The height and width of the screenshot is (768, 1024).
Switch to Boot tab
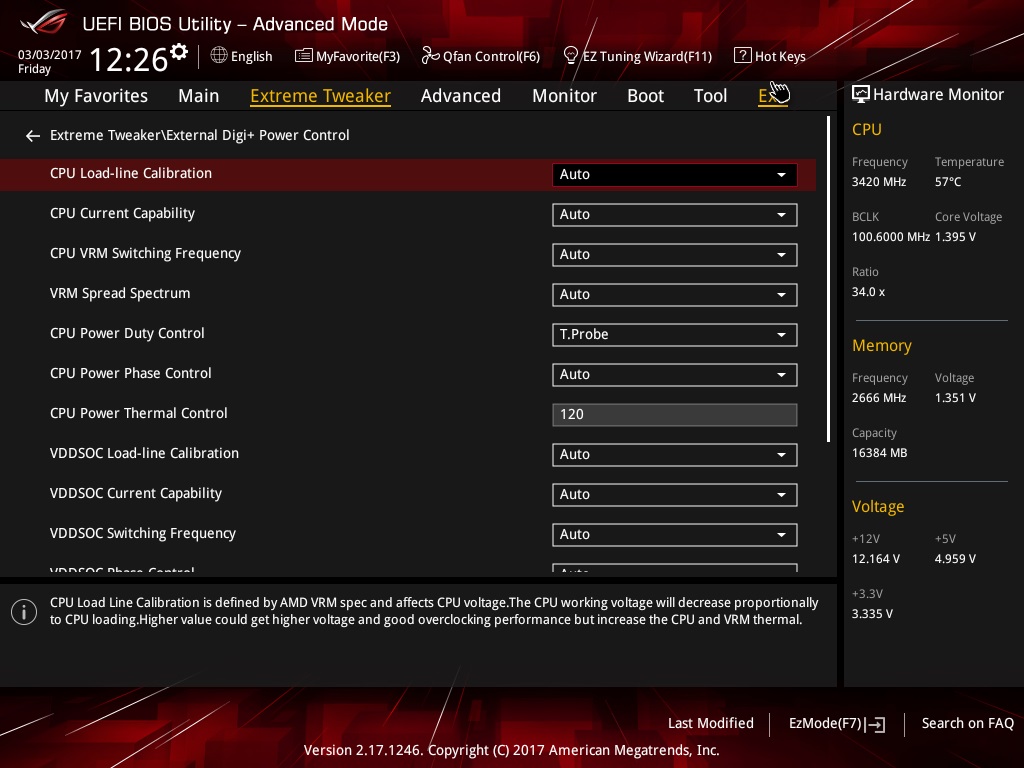pos(645,96)
